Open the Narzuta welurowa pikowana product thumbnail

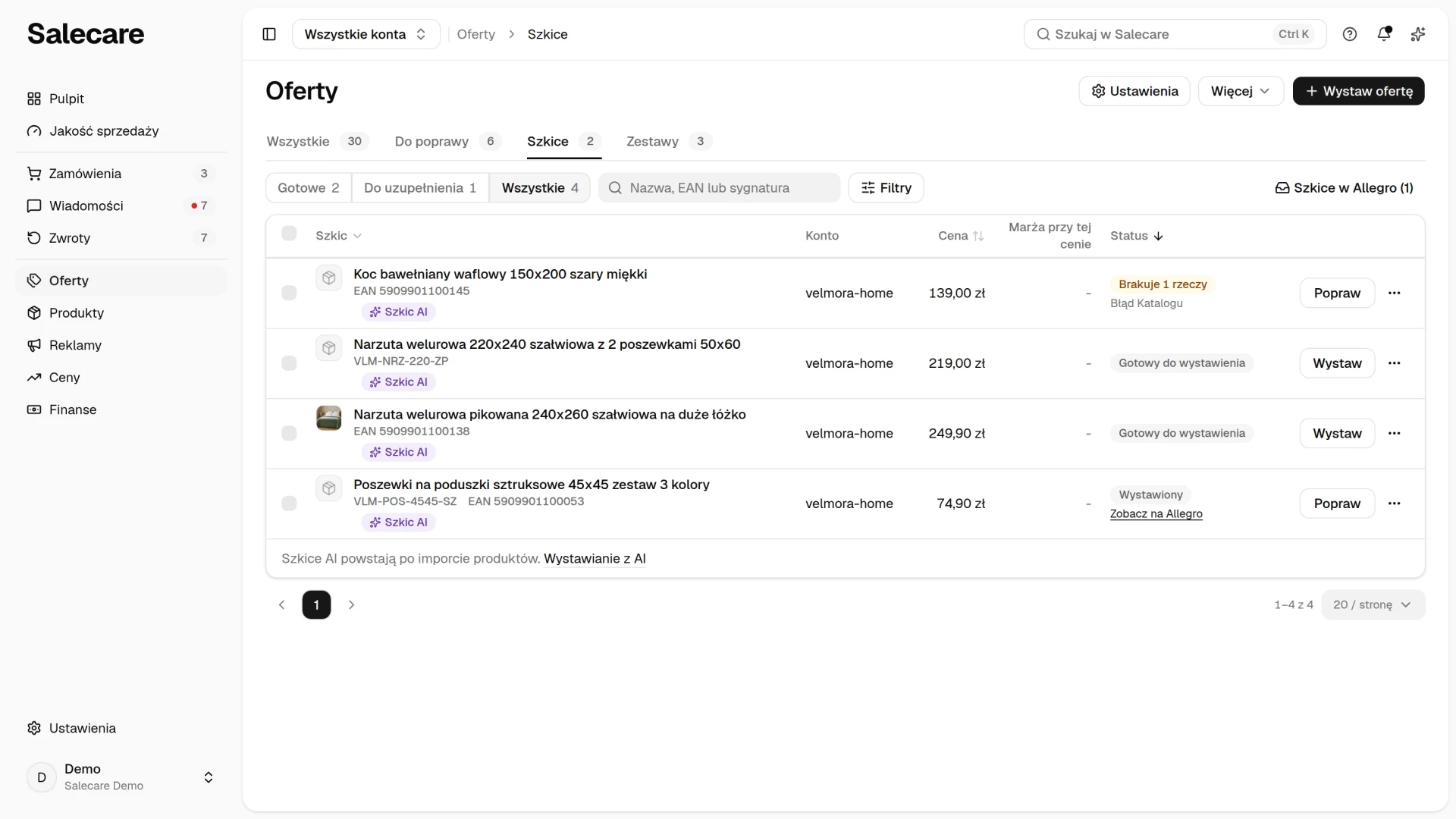tap(328, 418)
